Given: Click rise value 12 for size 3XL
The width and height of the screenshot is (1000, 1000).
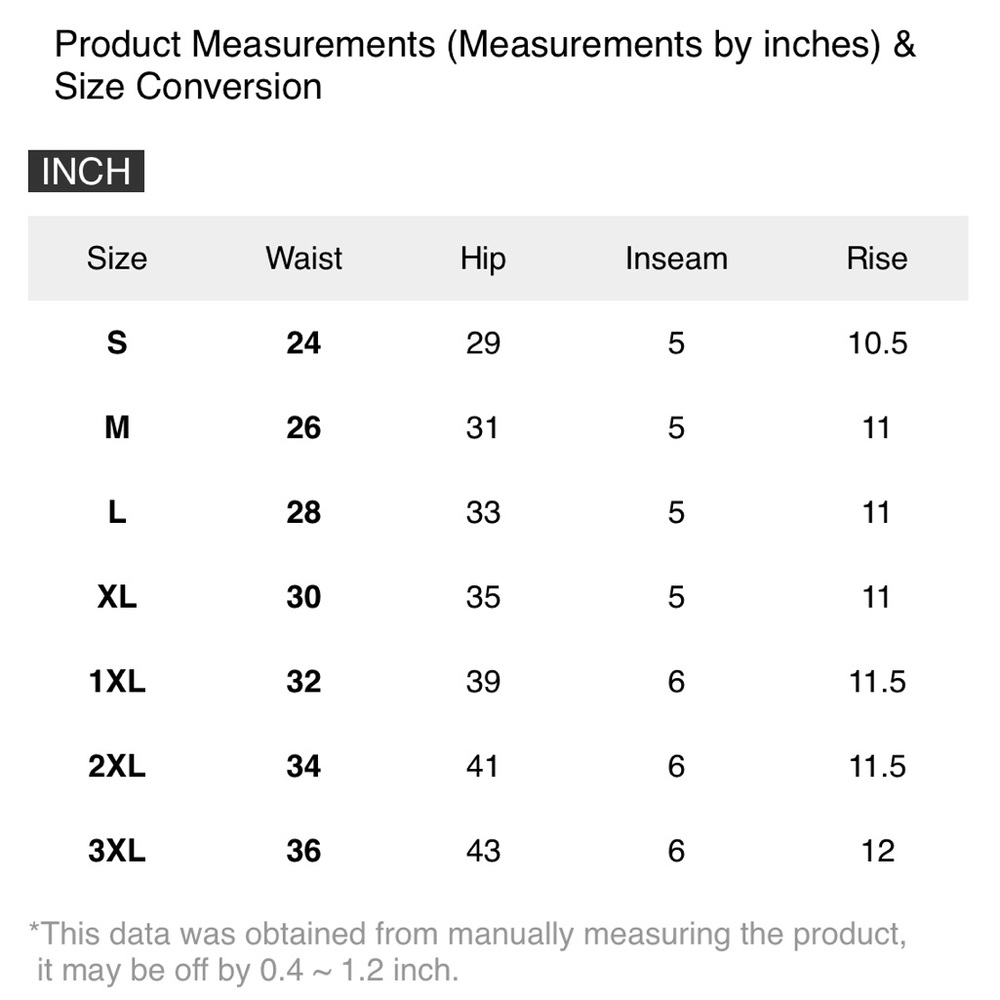Looking at the screenshot, I should pyautogui.click(x=878, y=851).
